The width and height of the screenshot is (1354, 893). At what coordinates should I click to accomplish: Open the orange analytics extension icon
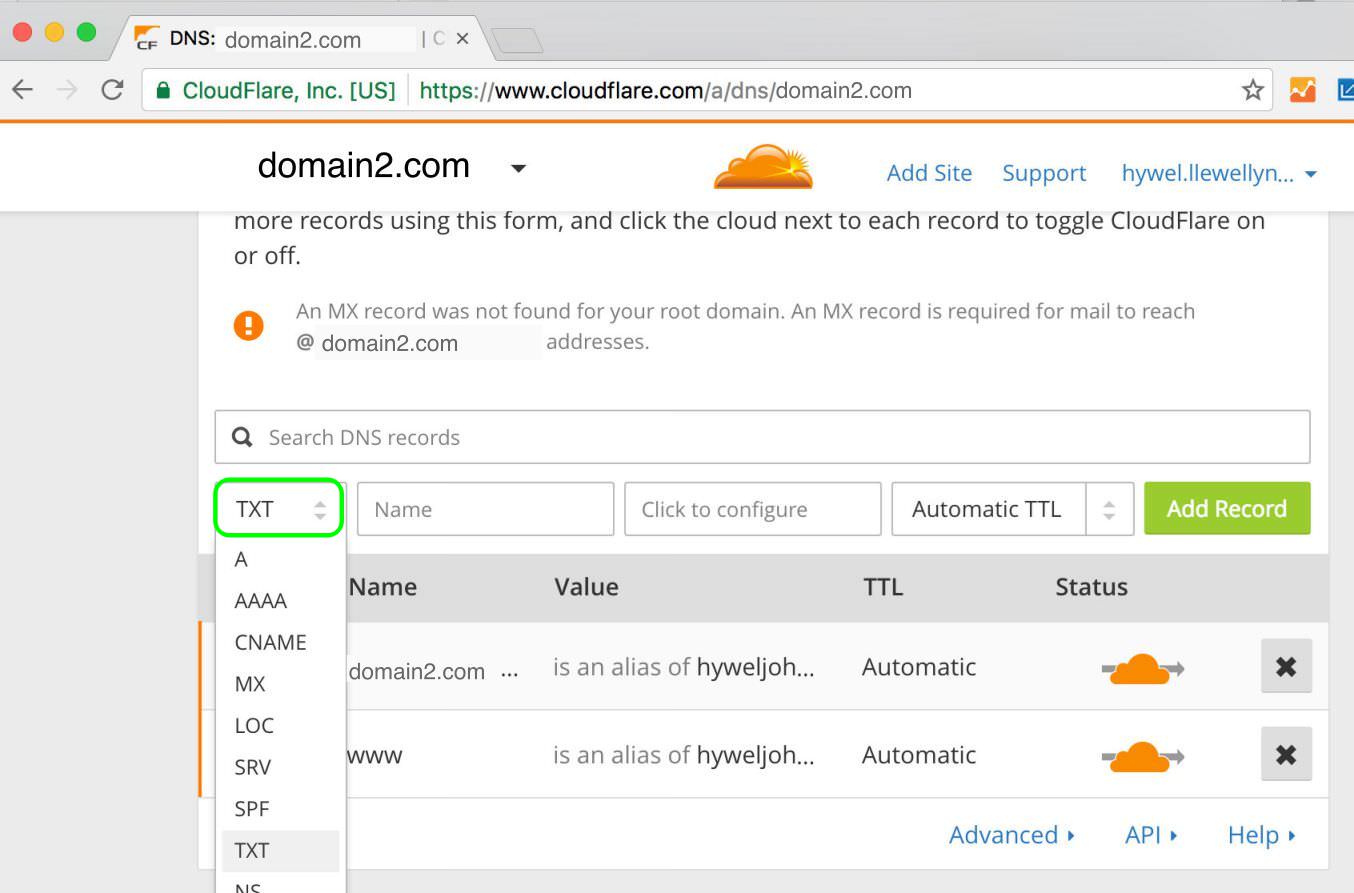(1302, 90)
